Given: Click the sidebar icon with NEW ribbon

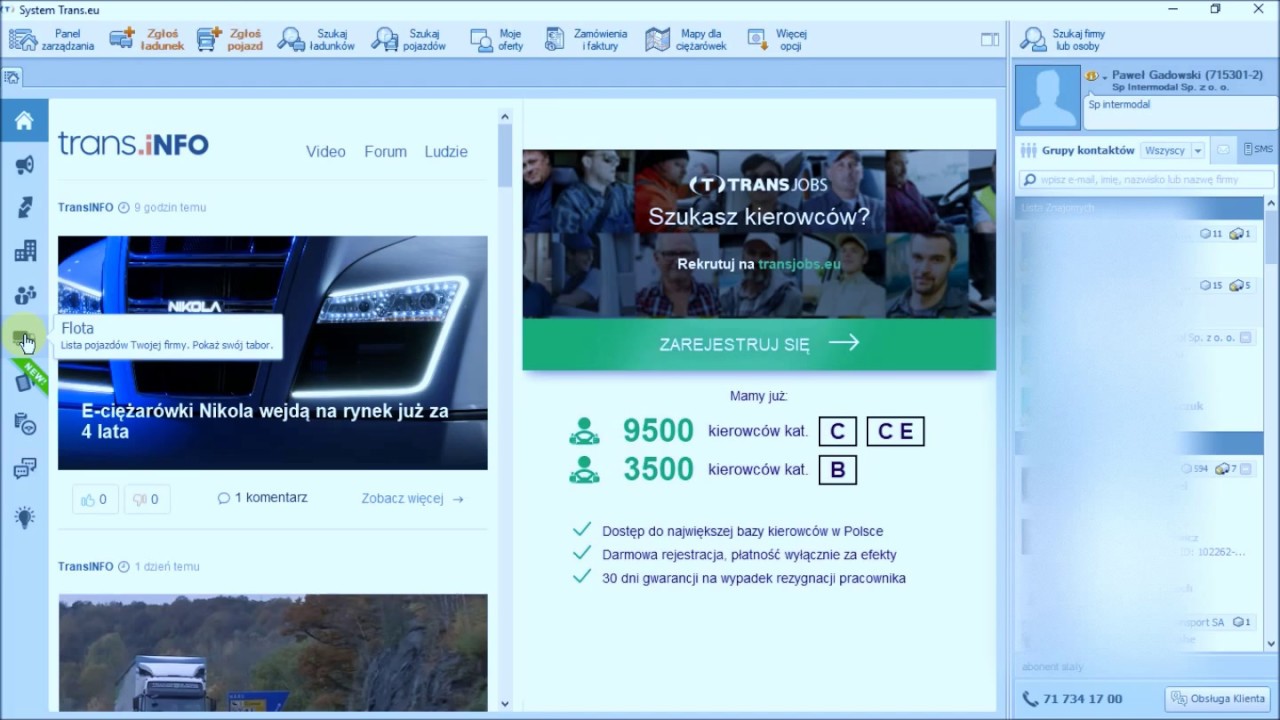Looking at the screenshot, I should point(26,380).
